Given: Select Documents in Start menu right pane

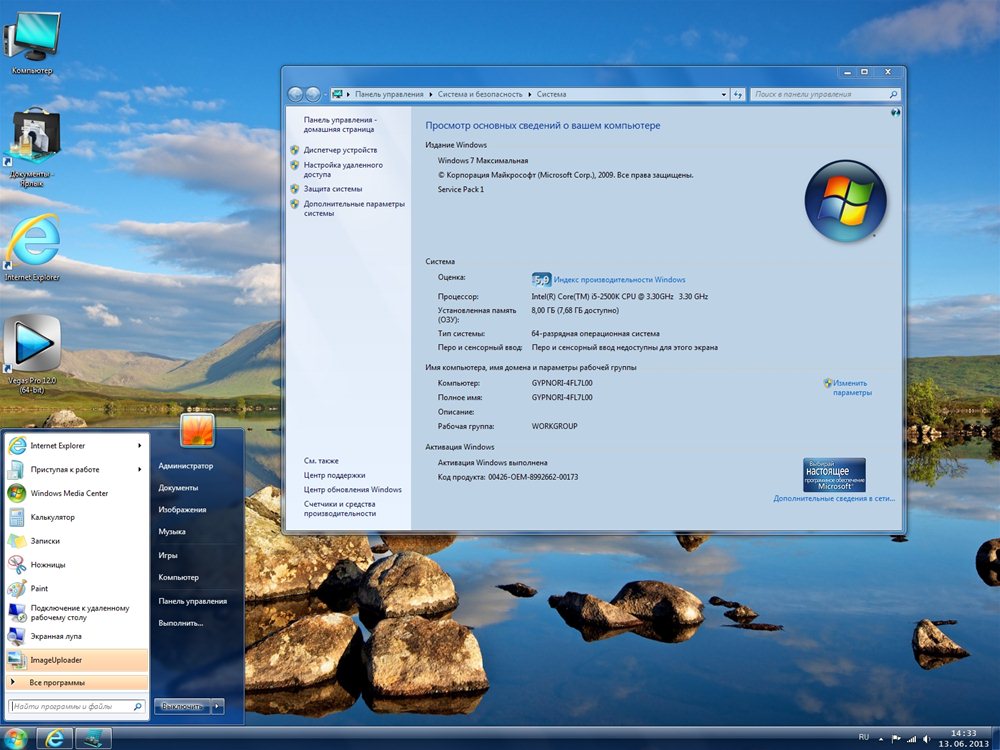Looking at the screenshot, I should tap(178, 488).
